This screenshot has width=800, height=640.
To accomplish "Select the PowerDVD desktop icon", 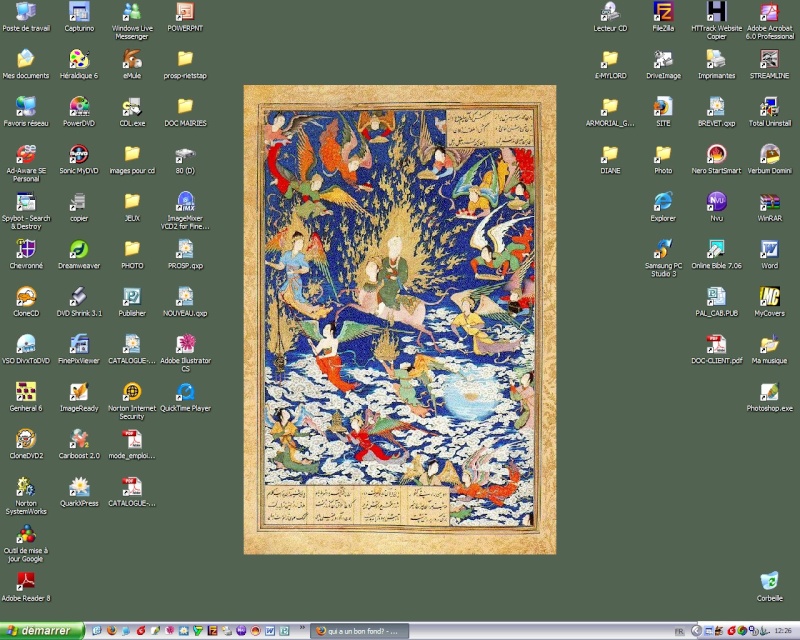I will pos(79,111).
